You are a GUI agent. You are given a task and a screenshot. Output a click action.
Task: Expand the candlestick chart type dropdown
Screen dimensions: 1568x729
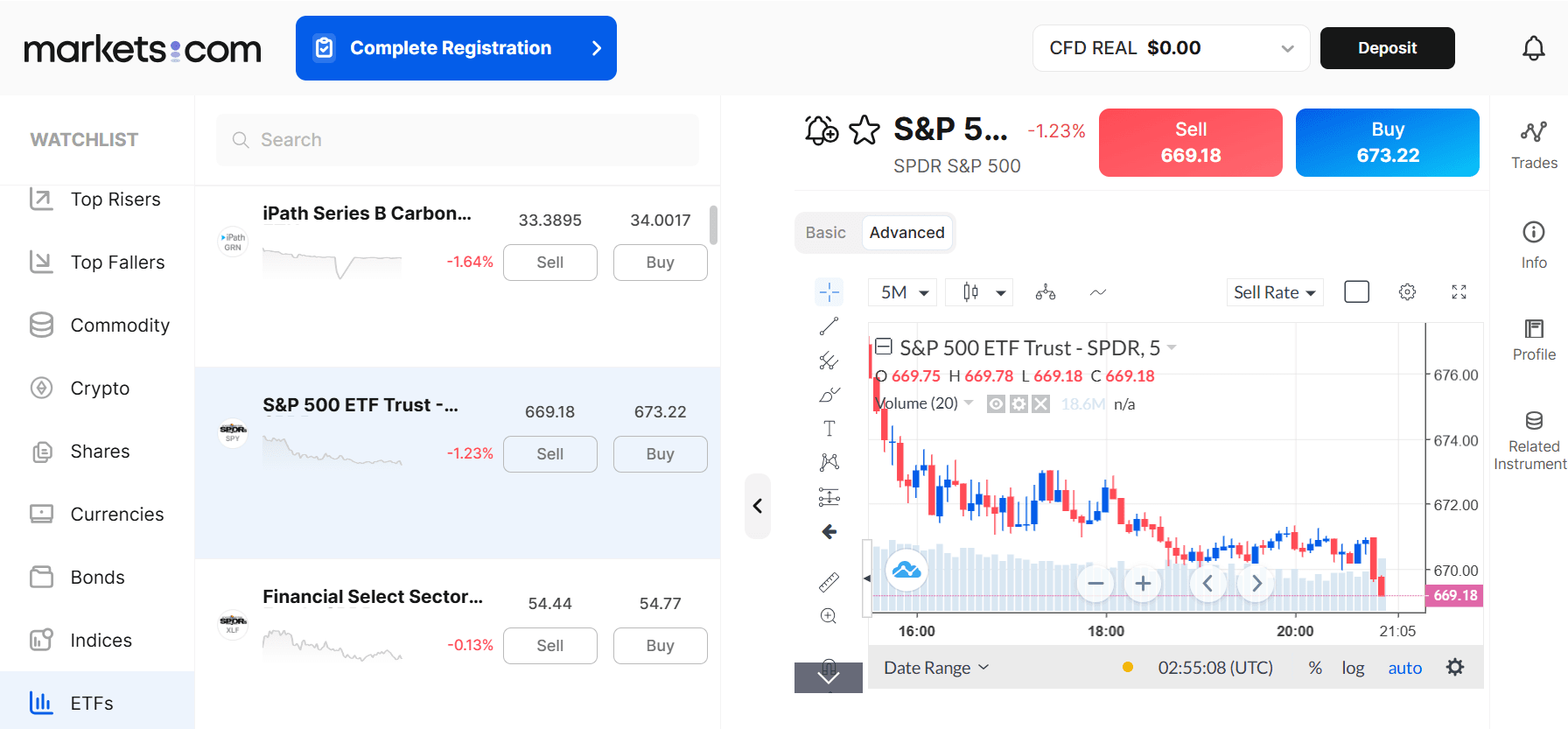(978, 291)
